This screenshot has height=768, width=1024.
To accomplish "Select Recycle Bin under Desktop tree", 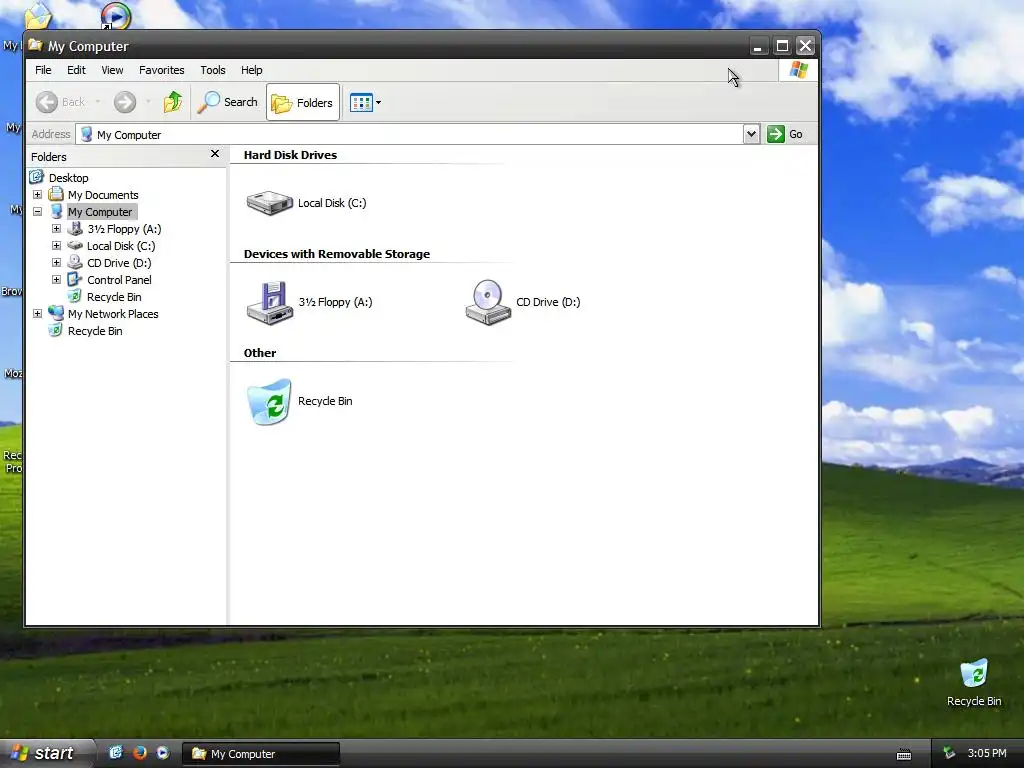I will pyautogui.click(x=95, y=330).
